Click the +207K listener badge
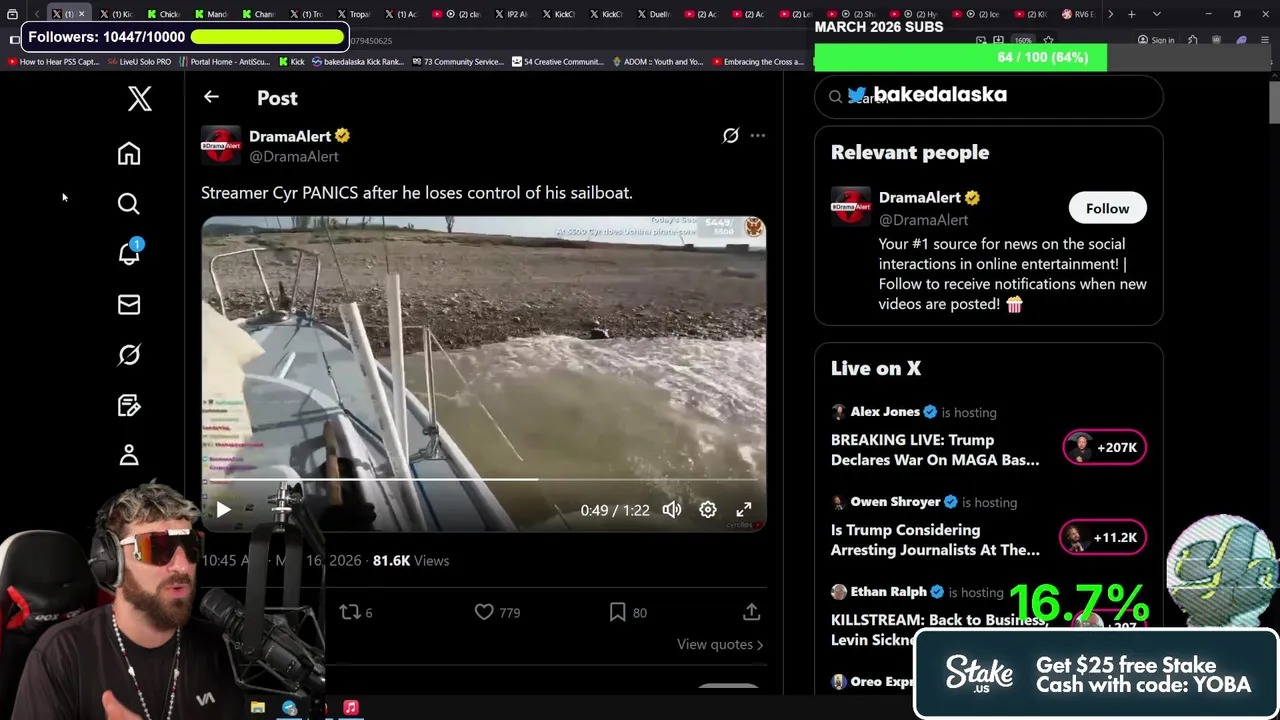The image size is (1280, 720). [x=1104, y=447]
